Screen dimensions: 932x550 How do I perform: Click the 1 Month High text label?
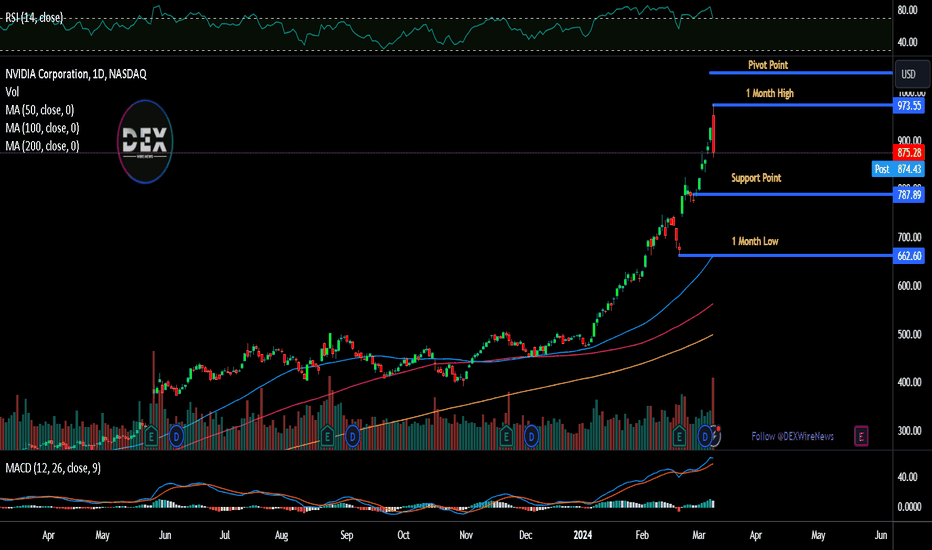pos(770,93)
